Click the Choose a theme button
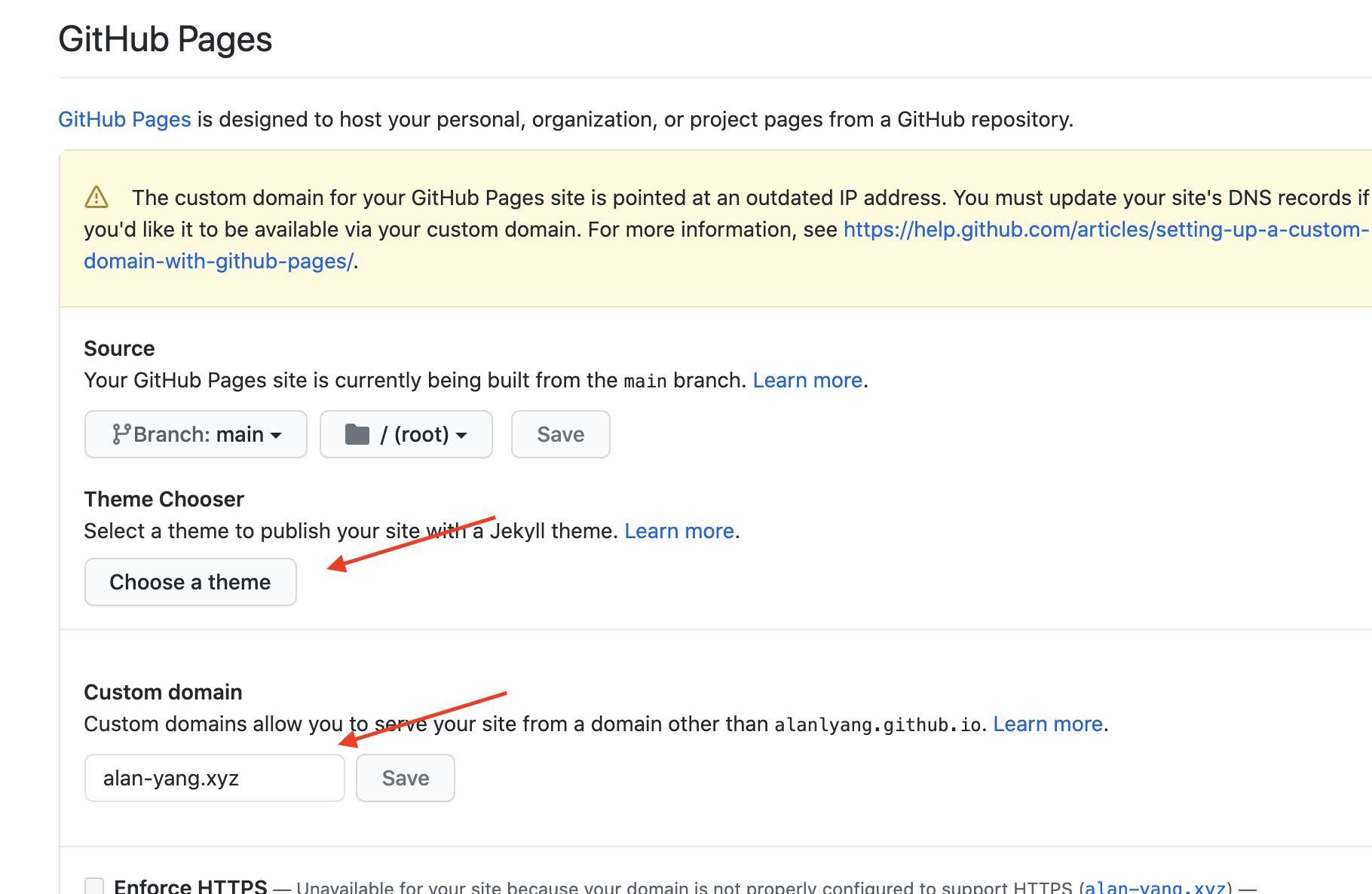This screenshot has width=1372, height=894. point(190,582)
